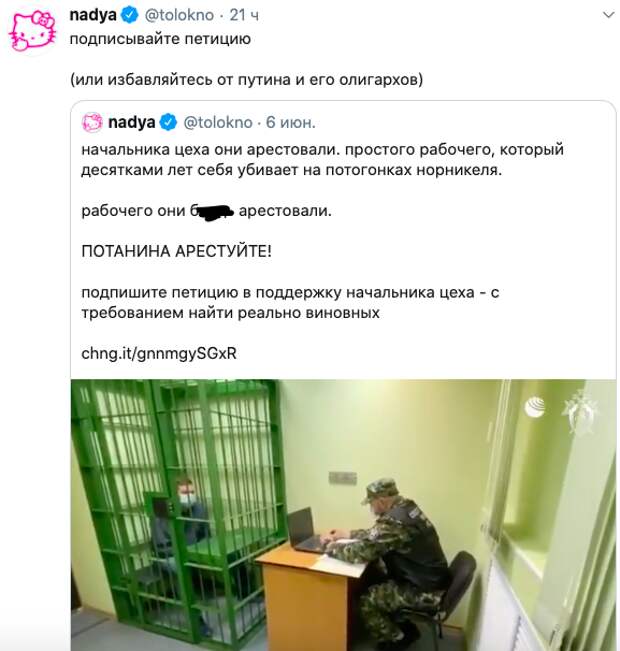
Task: Open the top @tolokno handle link
Action: [179, 15]
